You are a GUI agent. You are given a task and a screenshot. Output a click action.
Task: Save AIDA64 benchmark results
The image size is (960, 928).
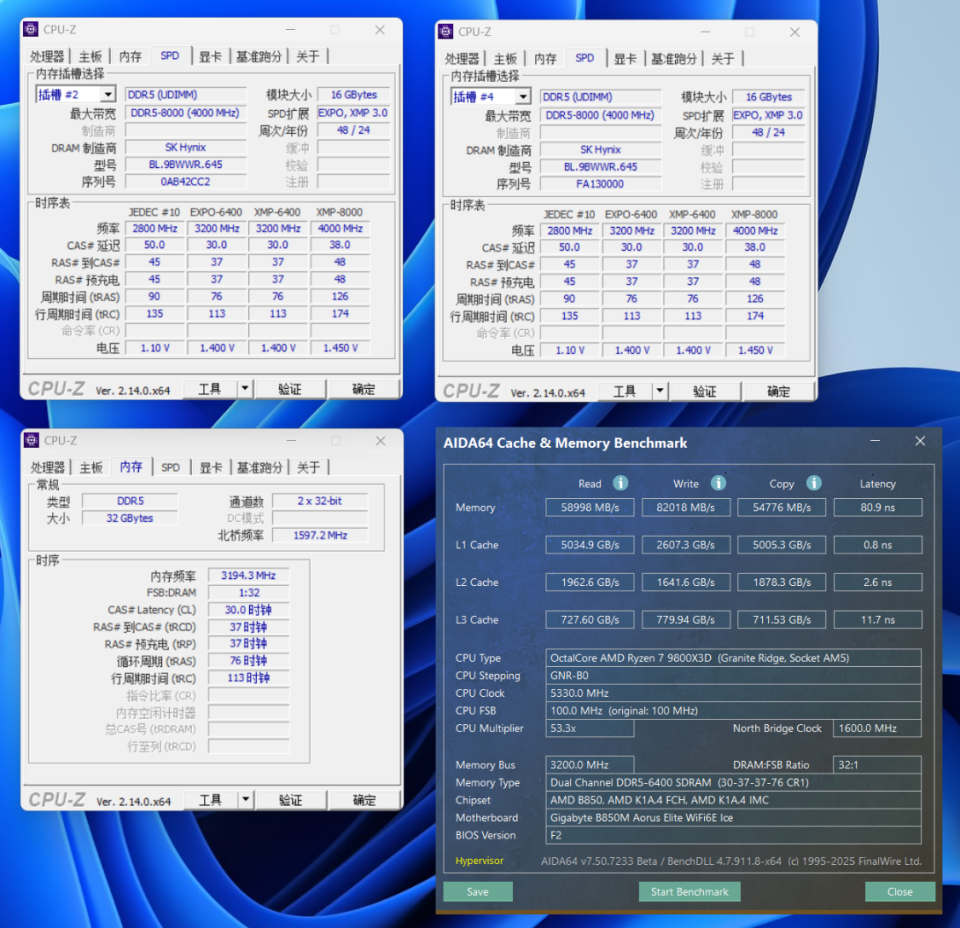[x=478, y=891]
